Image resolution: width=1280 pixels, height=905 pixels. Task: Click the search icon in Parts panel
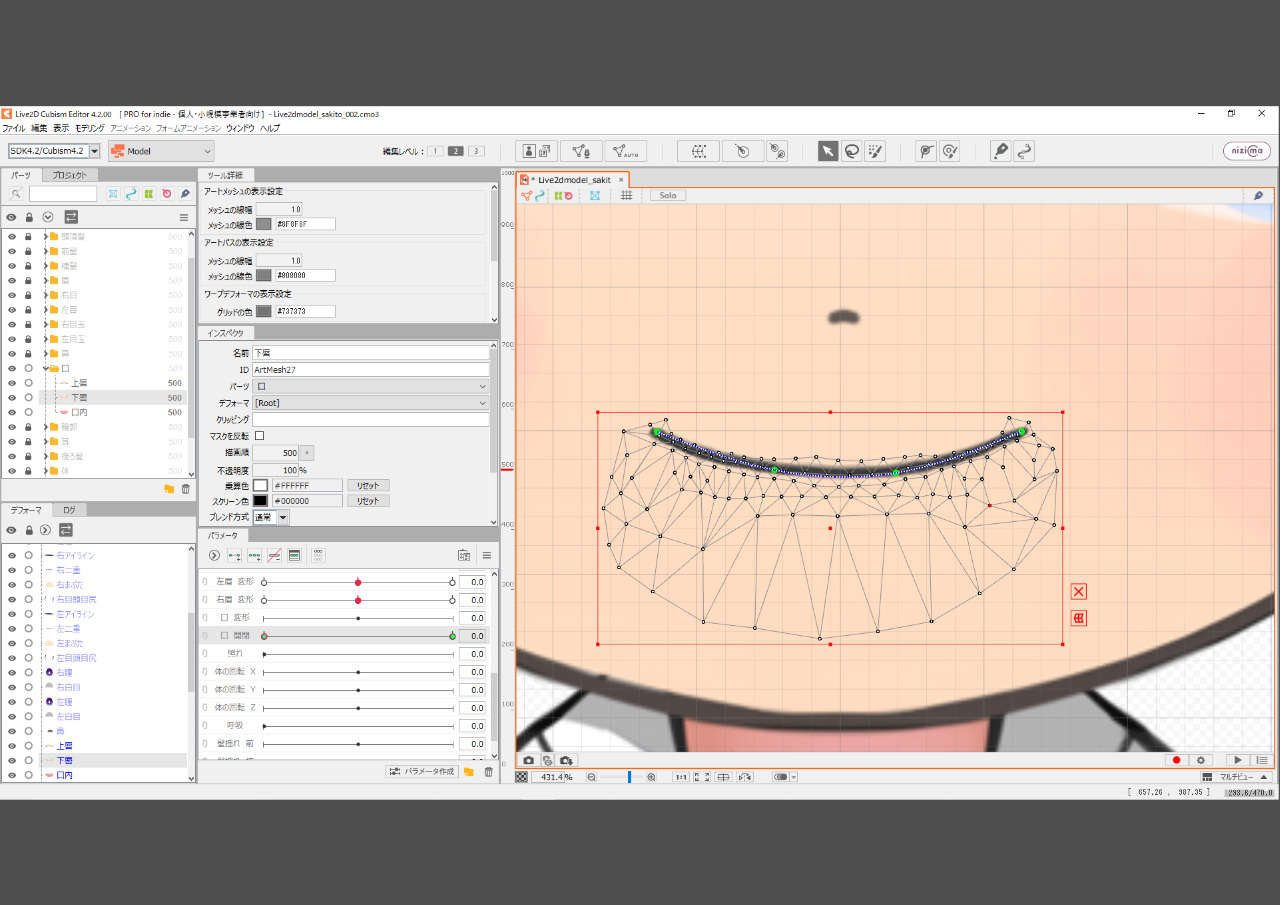coord(16,193)
